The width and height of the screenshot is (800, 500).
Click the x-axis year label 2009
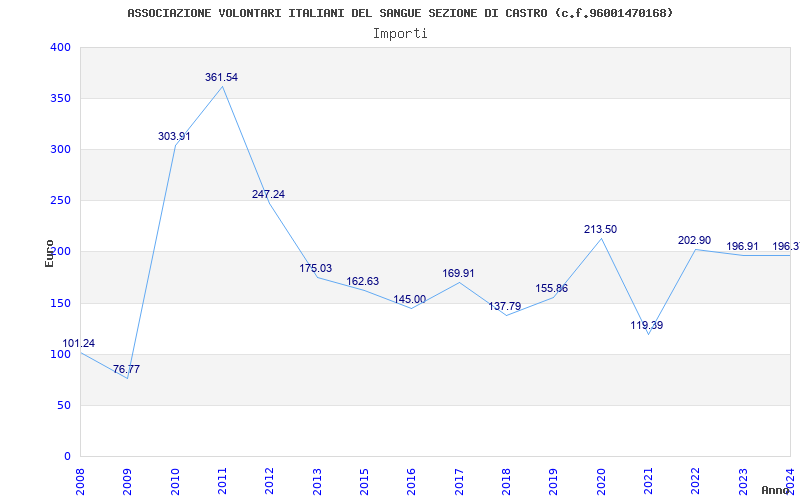[128, 482]
